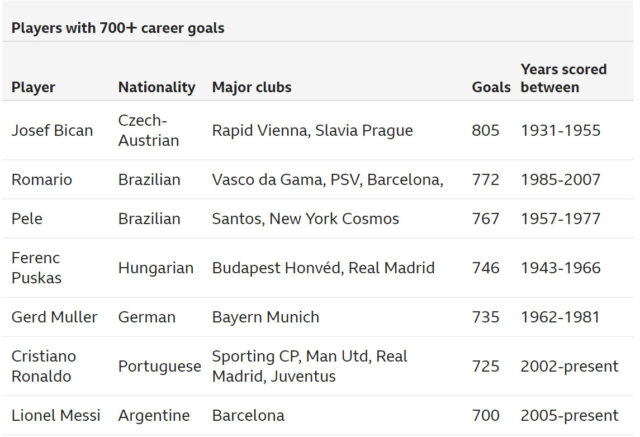
Task: Click the Budapest Honvéd, Real Madrid cell
Action: click(323, 268)
